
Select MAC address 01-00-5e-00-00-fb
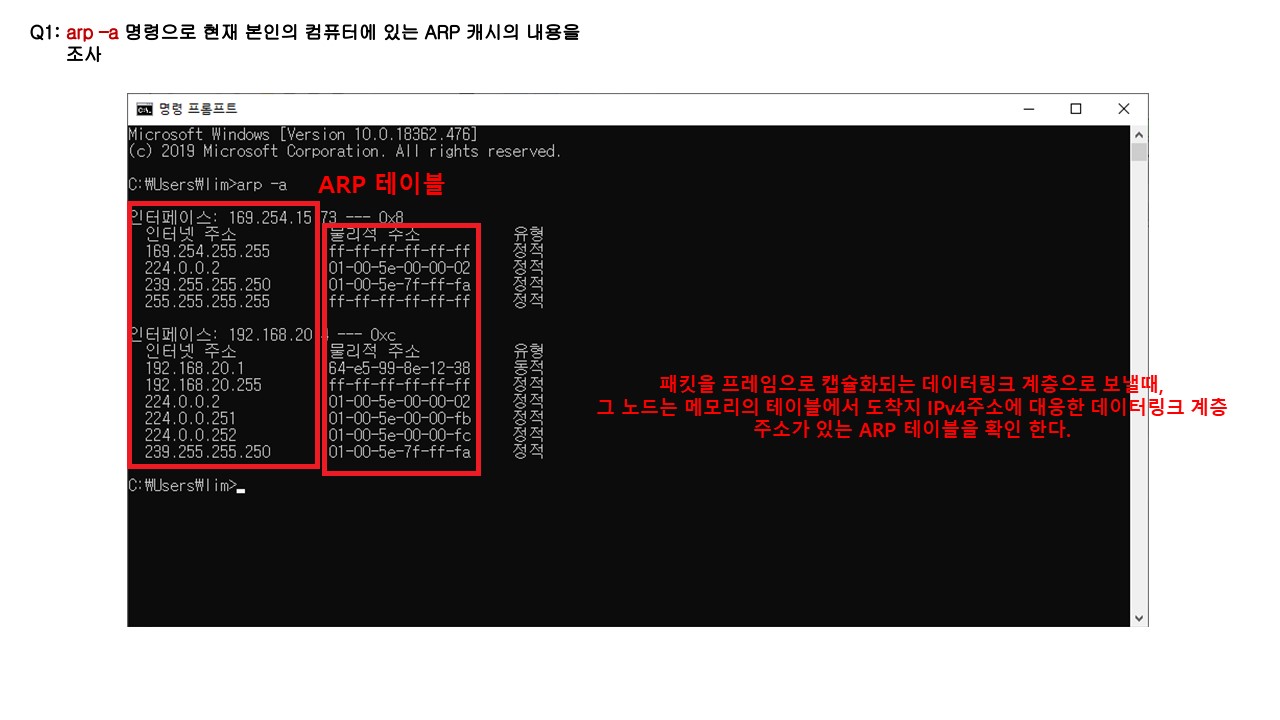(400, 418)
